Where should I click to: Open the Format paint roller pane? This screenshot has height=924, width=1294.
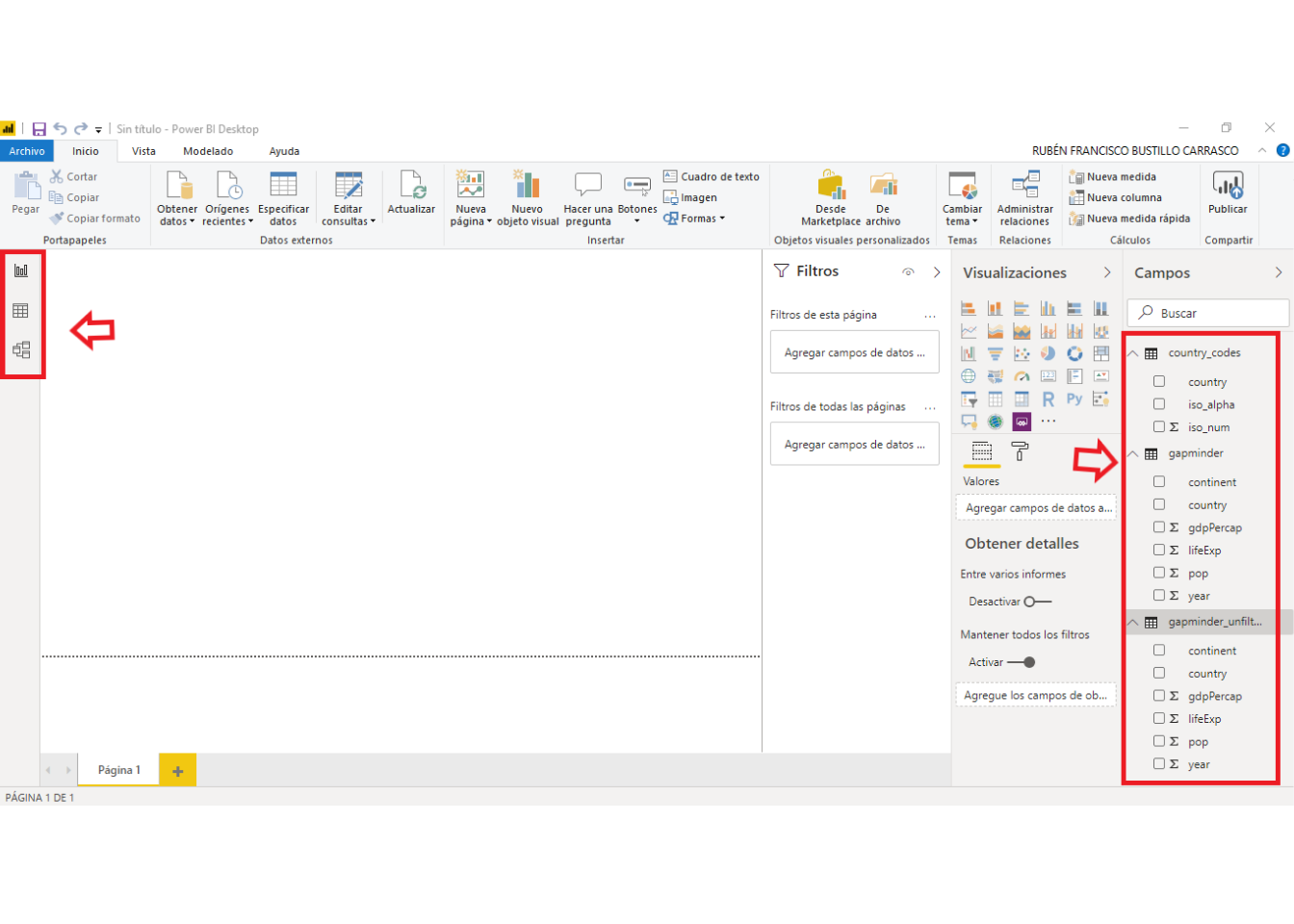1020,450
